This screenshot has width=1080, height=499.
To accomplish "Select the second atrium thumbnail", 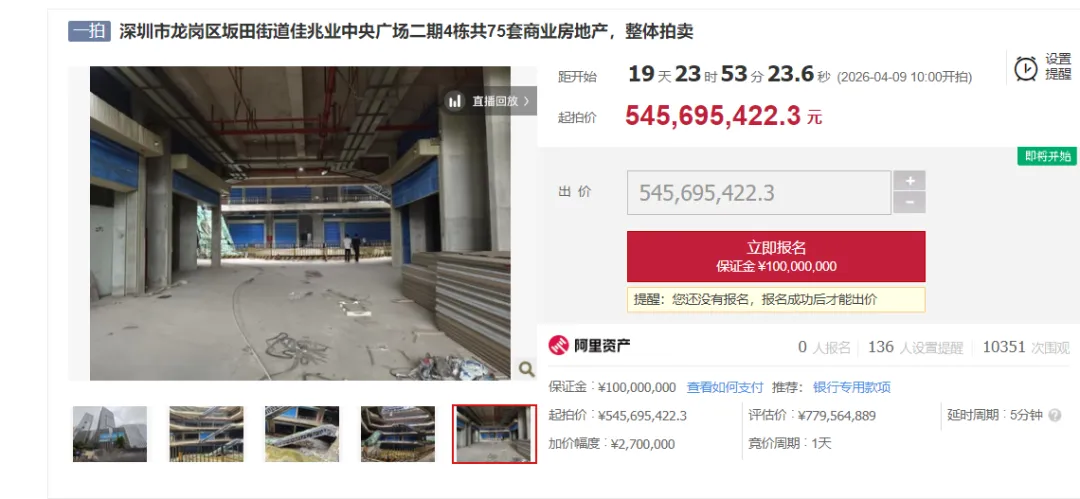I will tap(206, 434).
